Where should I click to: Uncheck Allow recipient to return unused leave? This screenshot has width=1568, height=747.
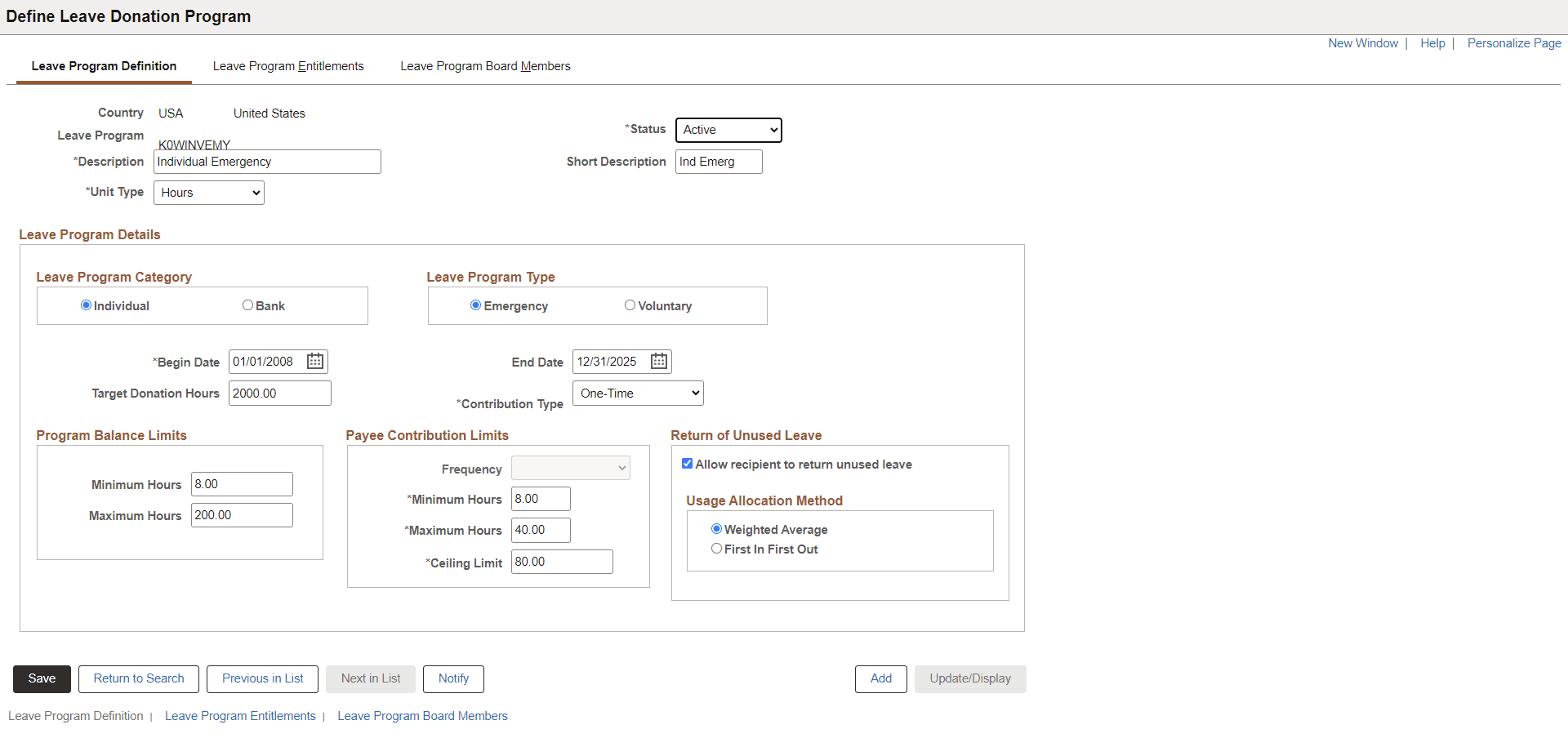click(687, 463)
